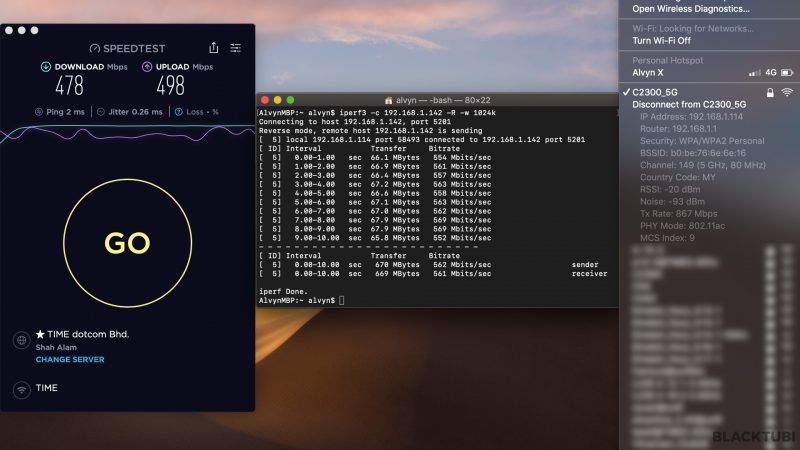Click the upload speed value 498
Screen dimensions: 800x450
coord(170,85)
